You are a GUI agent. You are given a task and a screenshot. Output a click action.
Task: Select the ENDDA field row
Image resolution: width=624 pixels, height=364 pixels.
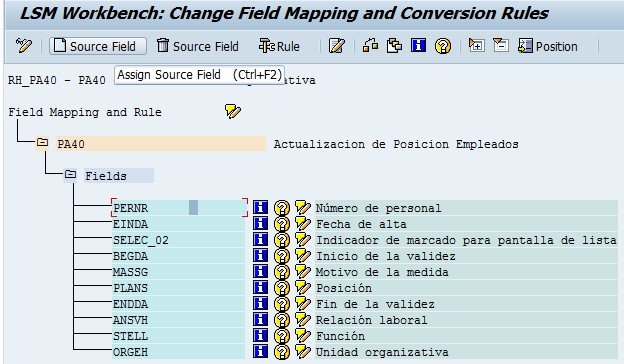coord(179,304)
